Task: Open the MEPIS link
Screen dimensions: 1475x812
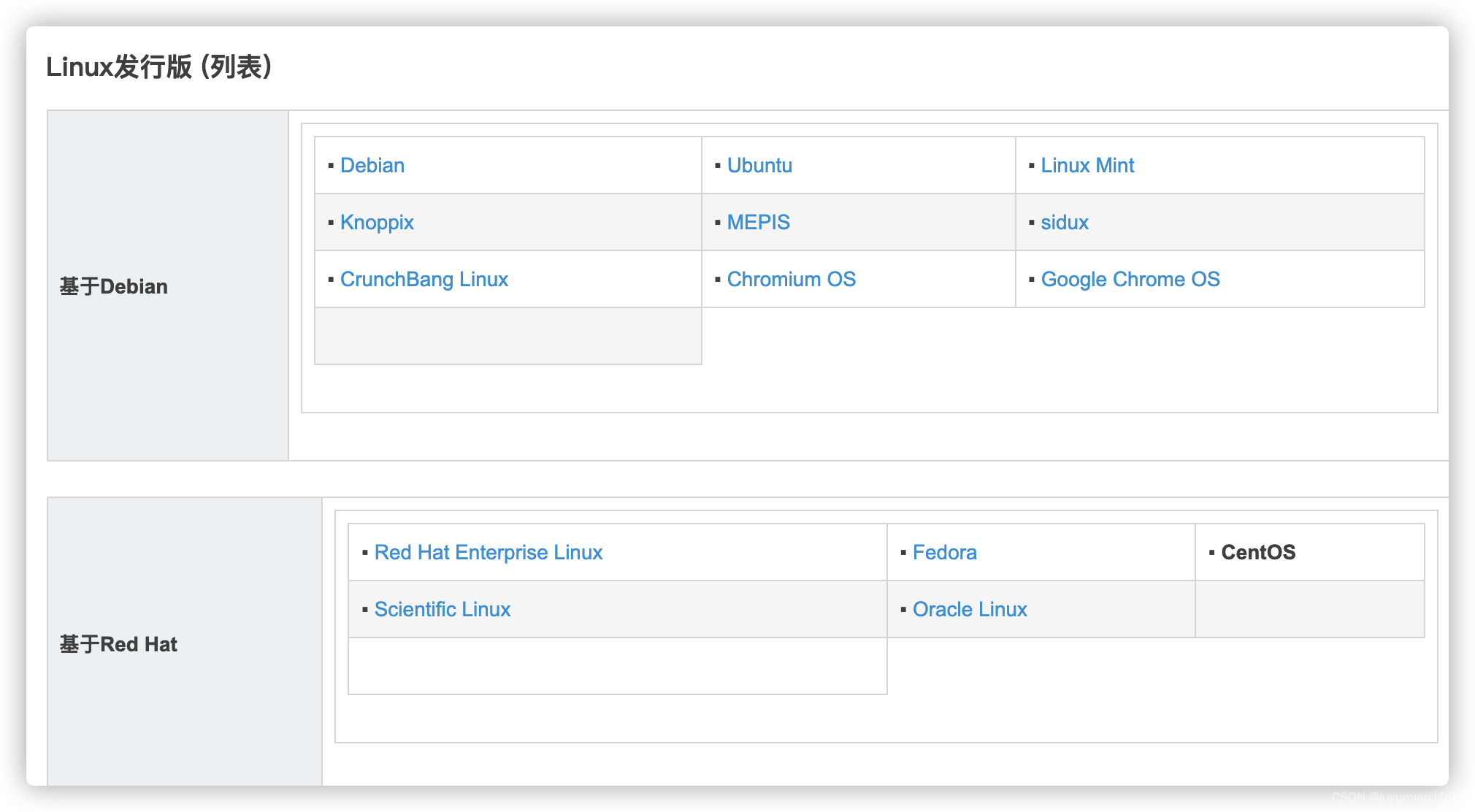Action: click(758, 223)
